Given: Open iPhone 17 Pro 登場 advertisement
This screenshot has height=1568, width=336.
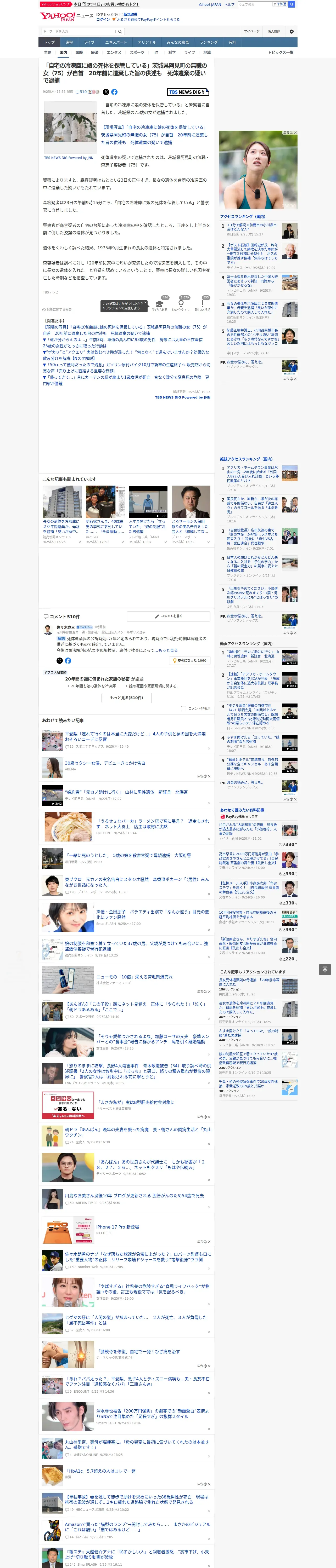Looking at the screenshot, I should (118, 1227).
